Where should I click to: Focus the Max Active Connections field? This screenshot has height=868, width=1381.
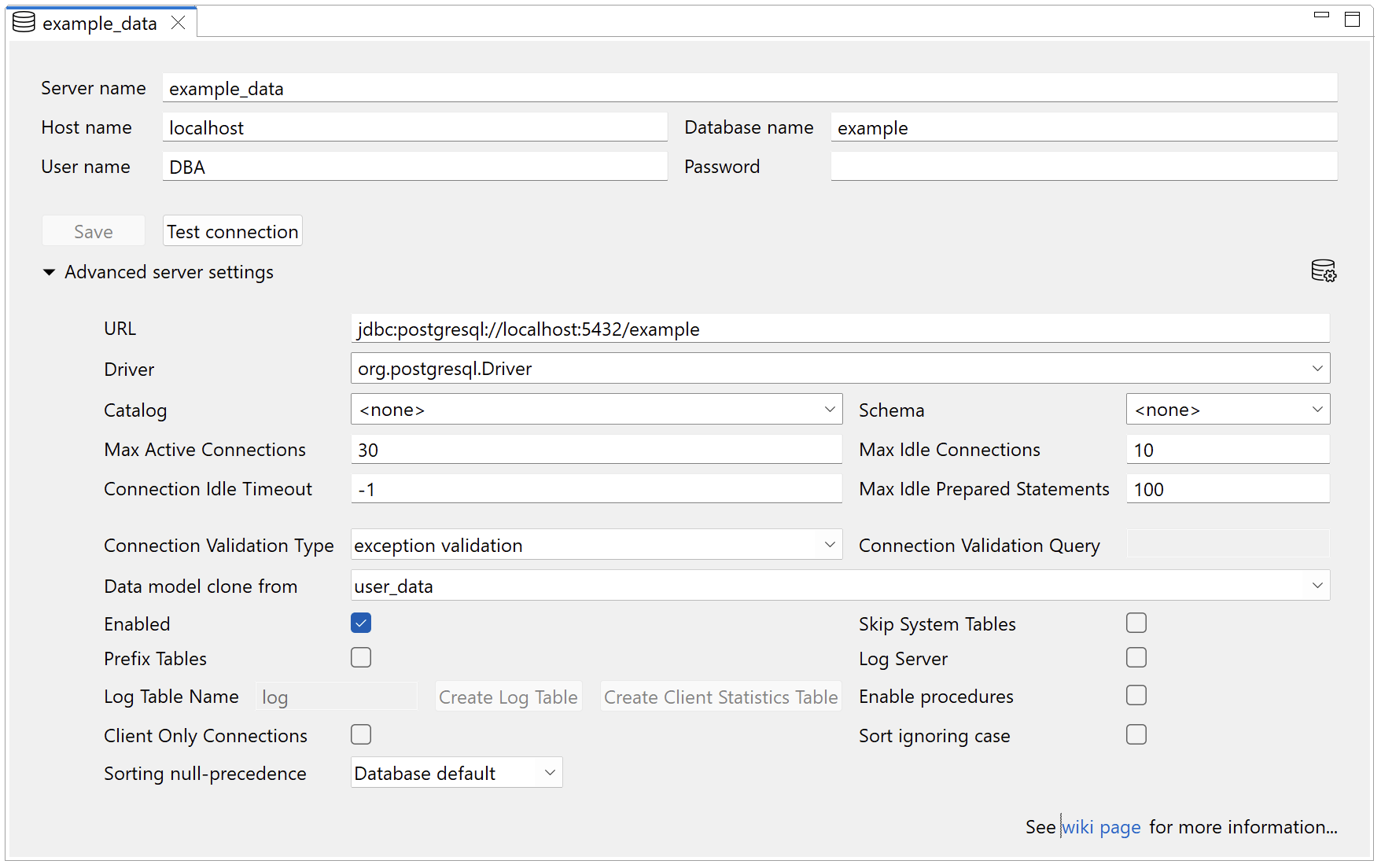(x=595, y=450)
